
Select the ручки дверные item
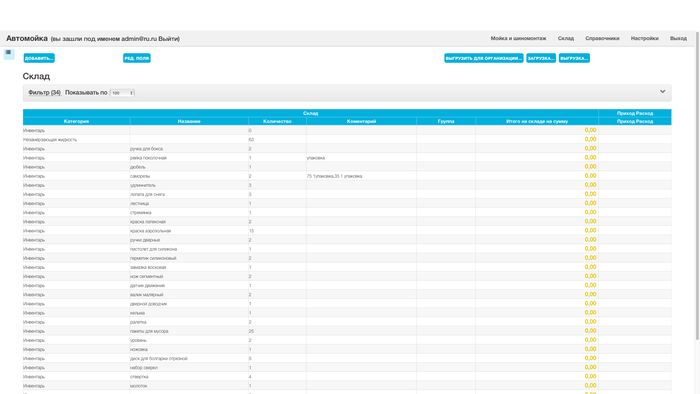click(145, 240)
